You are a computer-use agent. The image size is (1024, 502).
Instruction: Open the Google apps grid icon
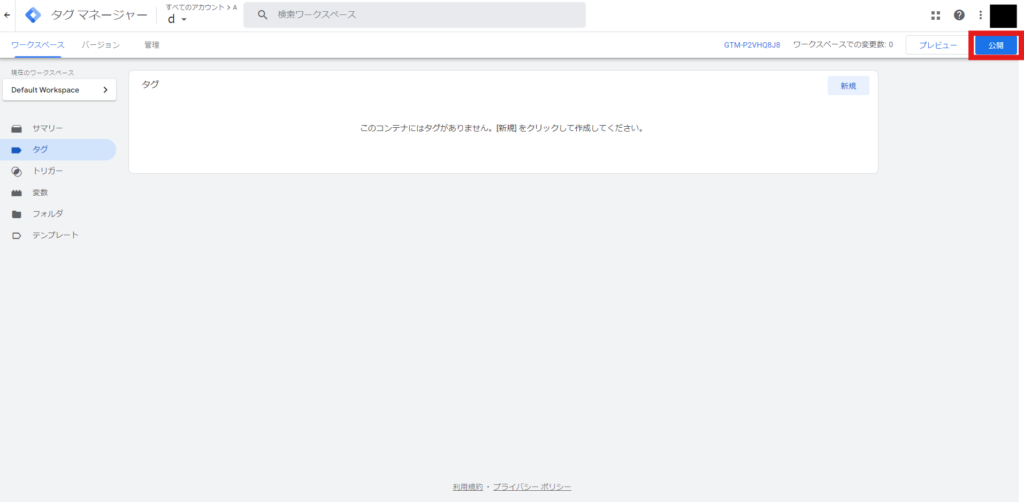pos(936,15)
